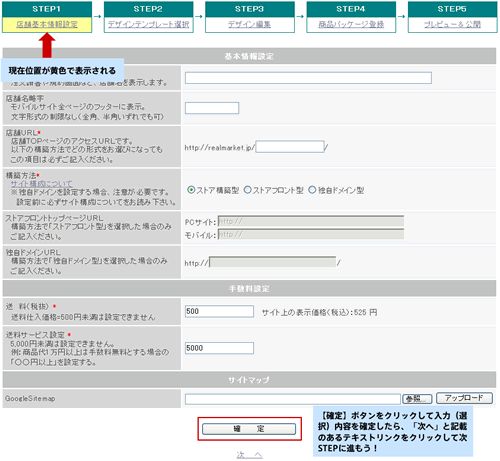The width and height of the screenshot is (500, 461).
Task: Open STEP5 プレビュー＆公開 link
Action: [452, 24]
